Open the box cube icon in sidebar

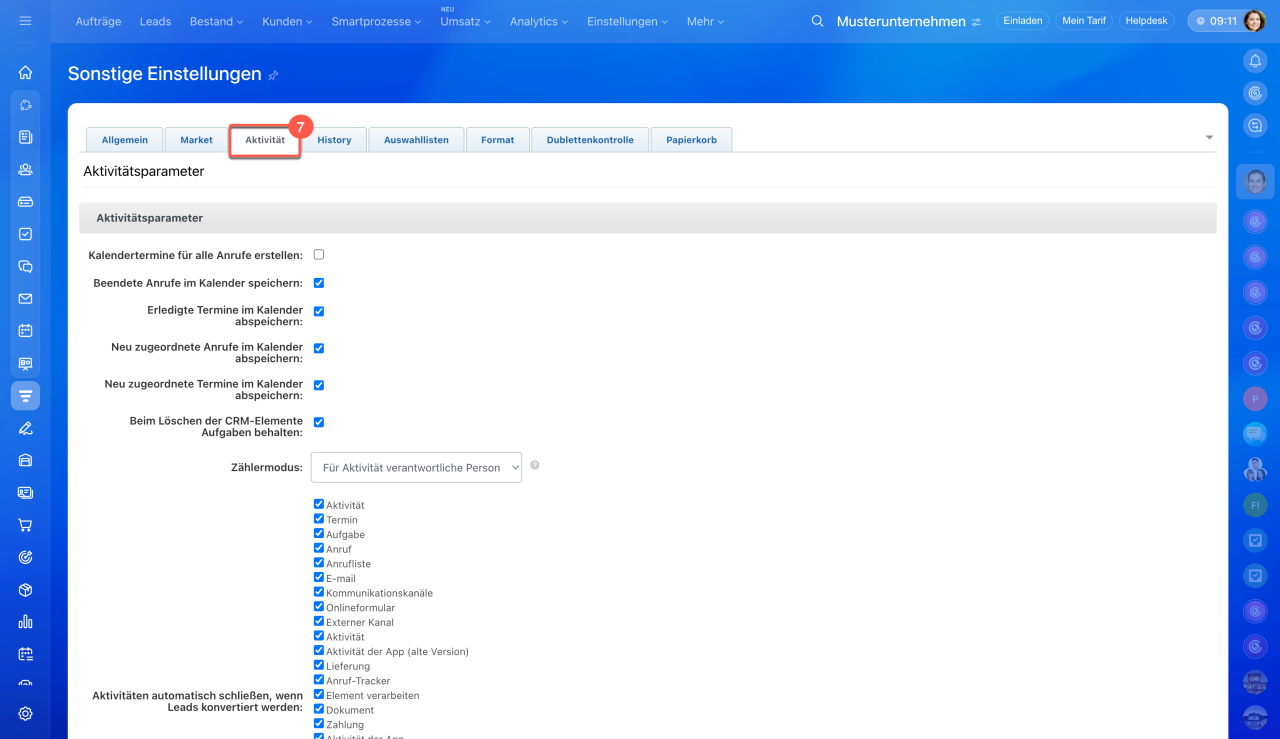click(x=25, y=590)
